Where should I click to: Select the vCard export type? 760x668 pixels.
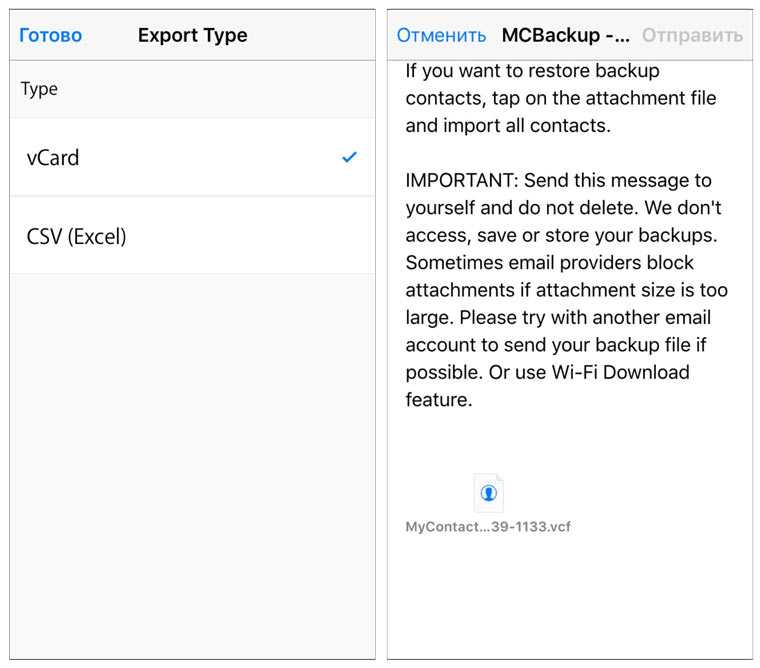pyautogui.click(x=192, y=158)
